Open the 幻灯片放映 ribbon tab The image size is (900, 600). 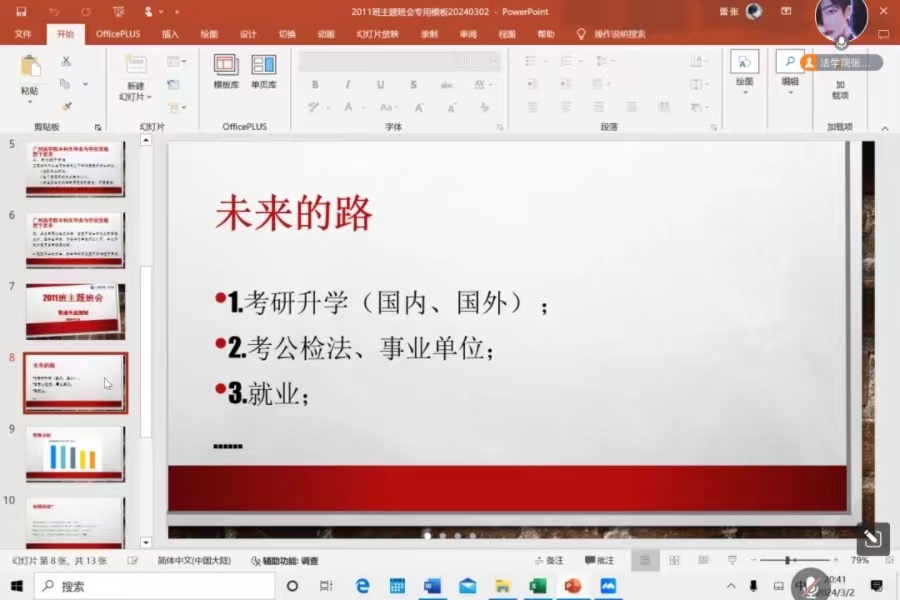377,34
